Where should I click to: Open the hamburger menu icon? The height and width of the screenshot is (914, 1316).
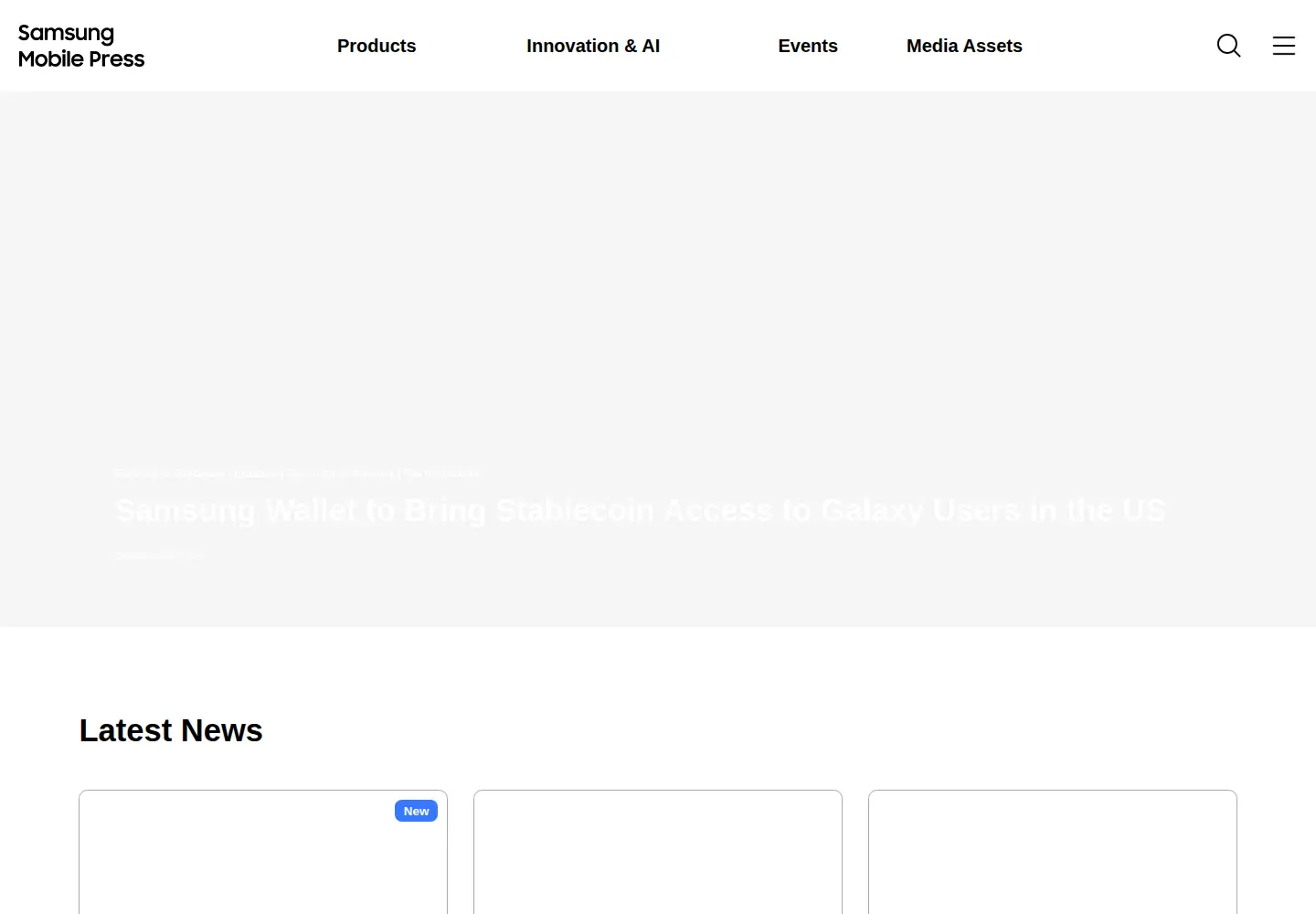click(x=1284, y=46)
